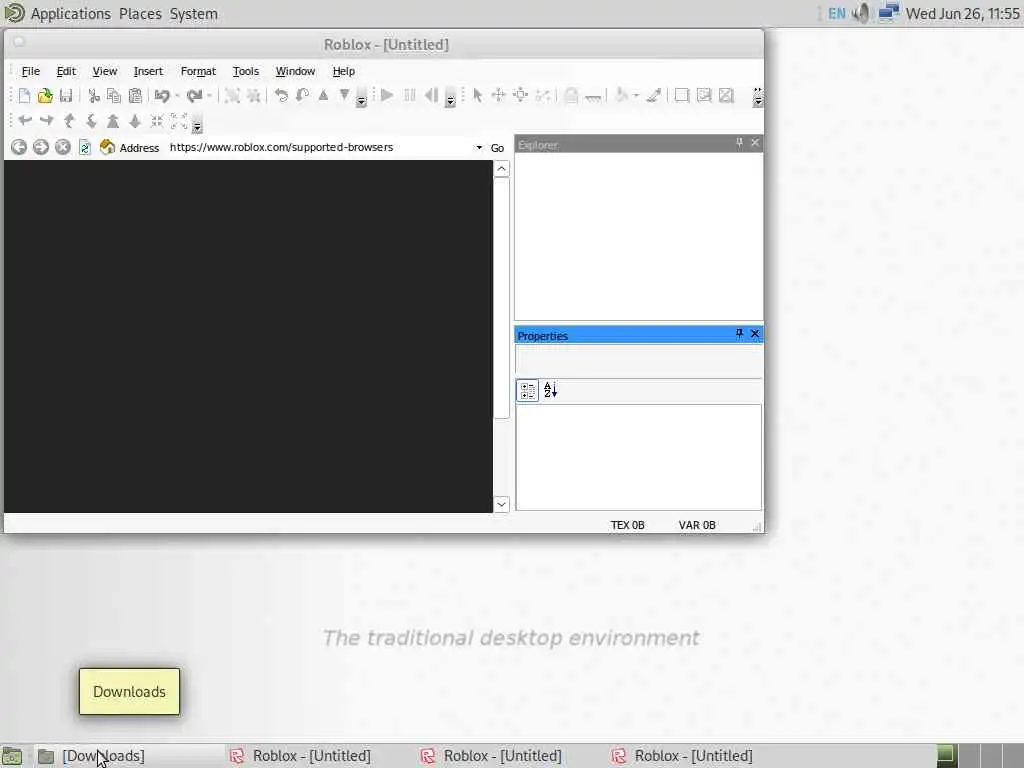The height and width of the screenshot is (768, 1024).
Task: Click the up triangle icon in toolbar
Action: point(323,95)
